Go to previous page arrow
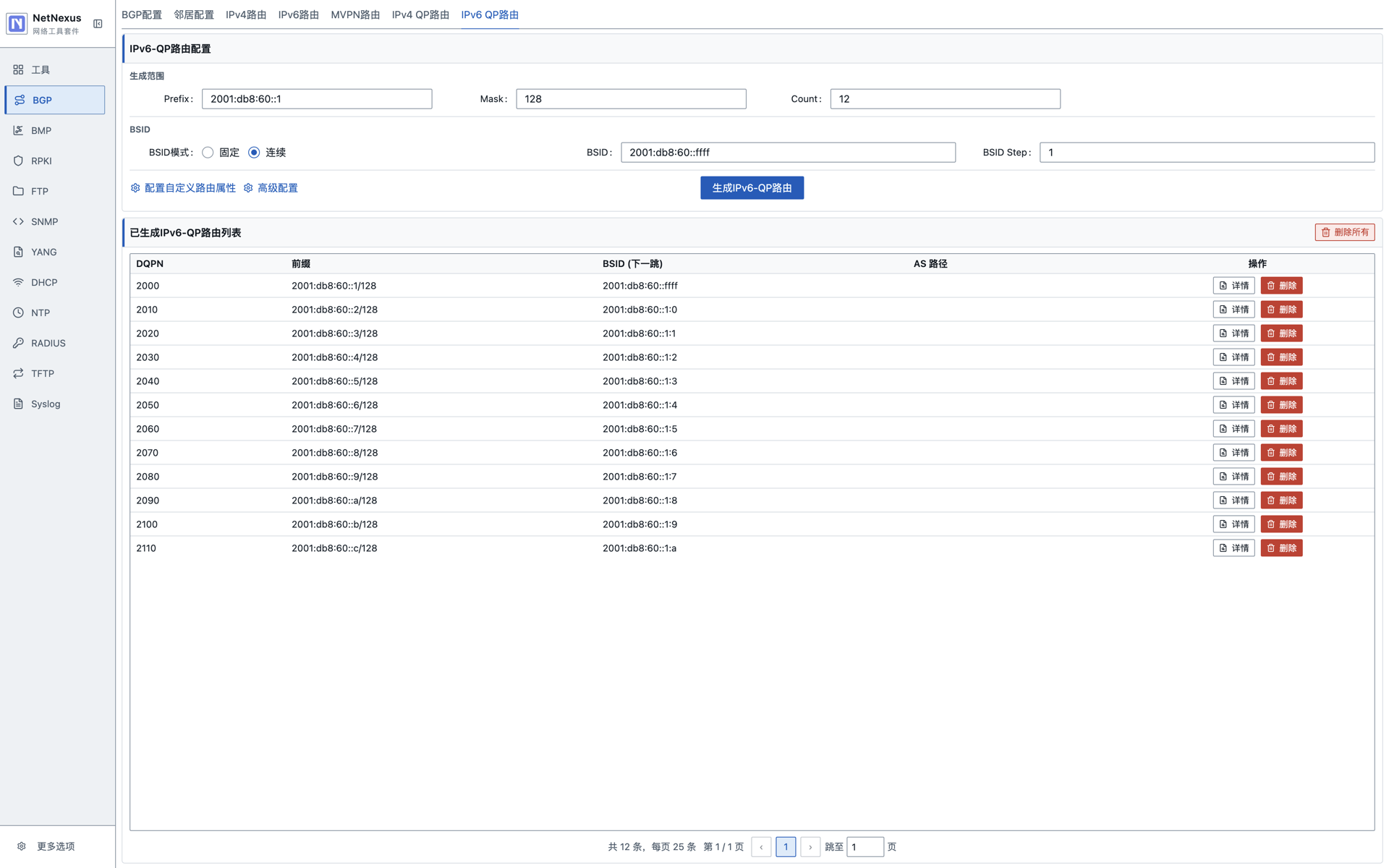The height and width of the screenshot is (868, 1389). pos(761,847)
